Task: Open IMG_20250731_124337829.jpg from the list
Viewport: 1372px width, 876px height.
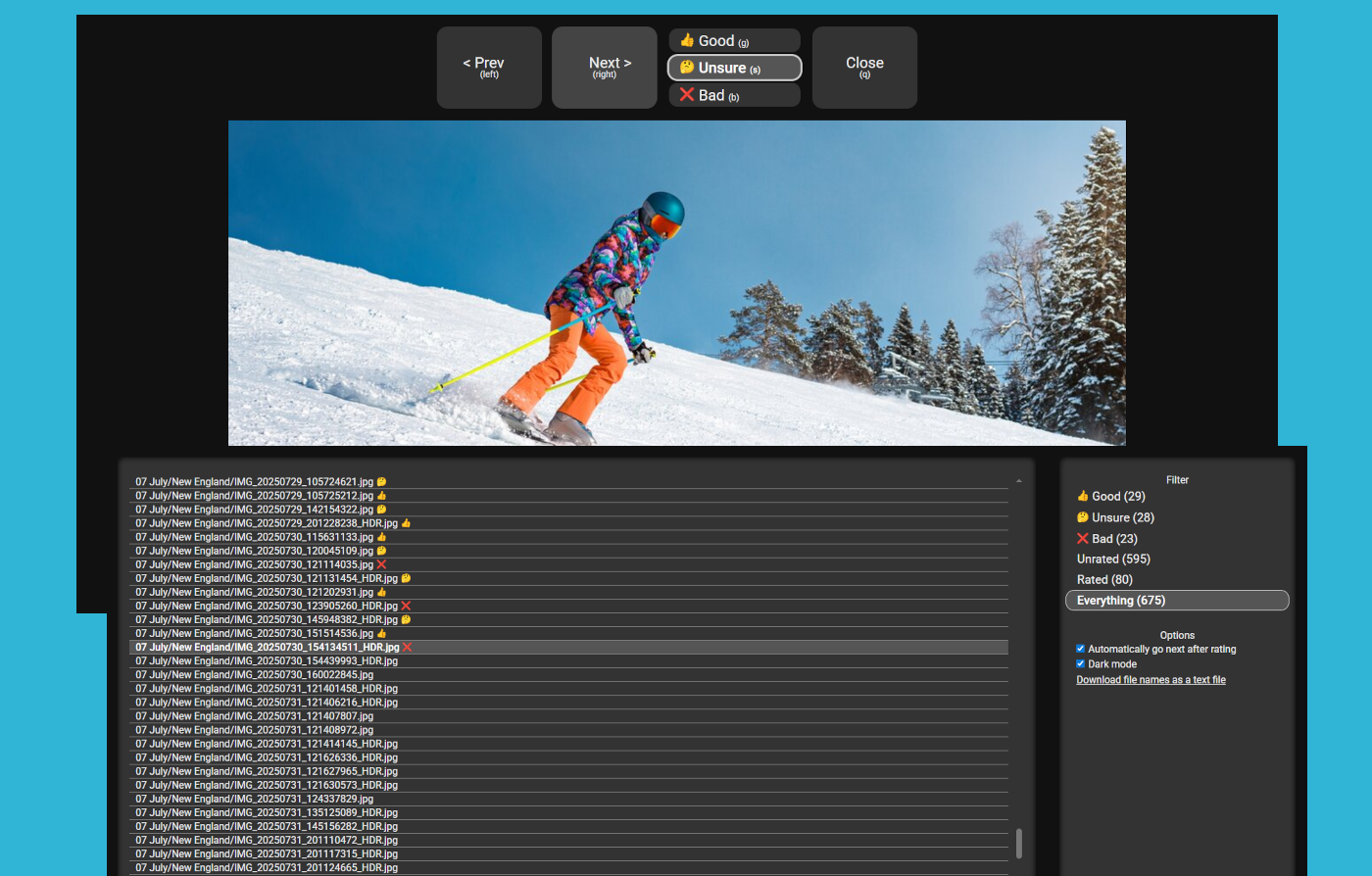Action: coord(255,800)
